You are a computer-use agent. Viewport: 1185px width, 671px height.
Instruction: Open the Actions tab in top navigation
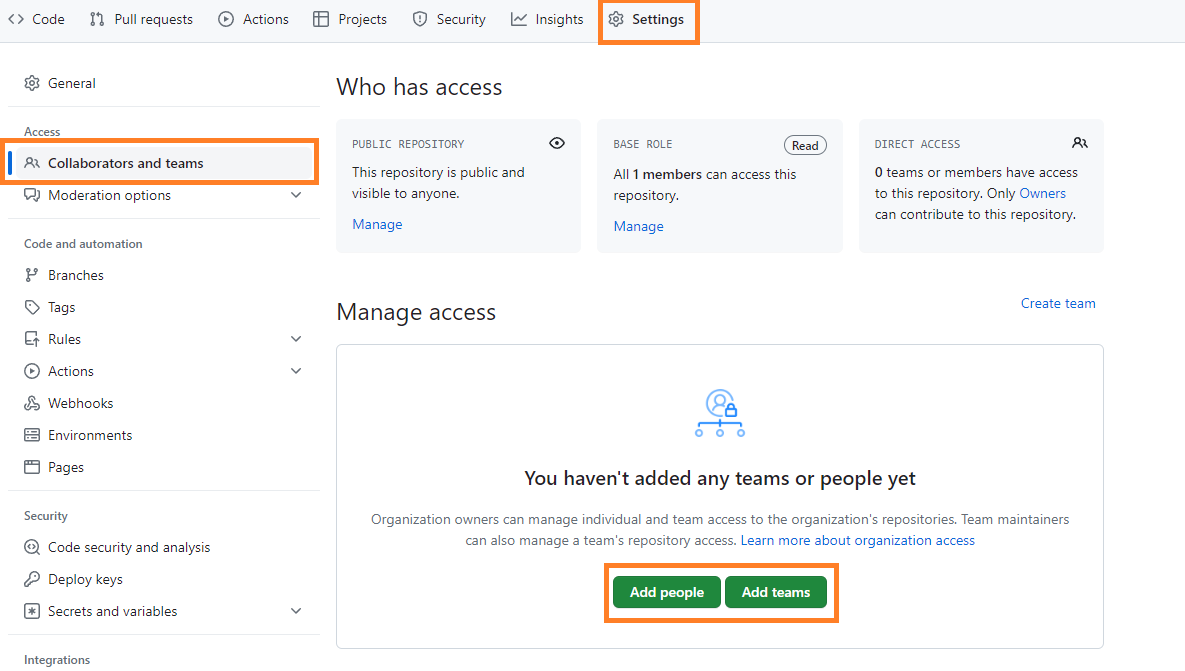pyautogui.click(x=253, y=19)
